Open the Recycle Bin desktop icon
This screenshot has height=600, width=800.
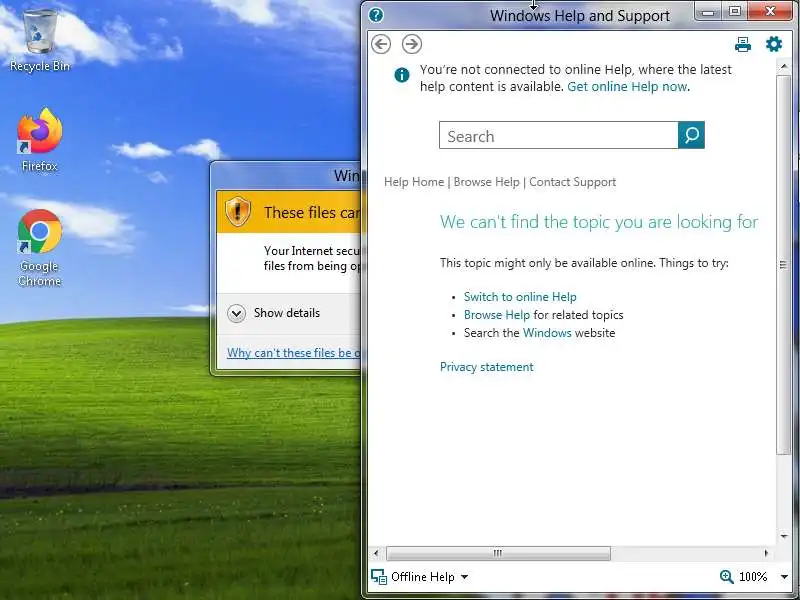coord(40,40)
